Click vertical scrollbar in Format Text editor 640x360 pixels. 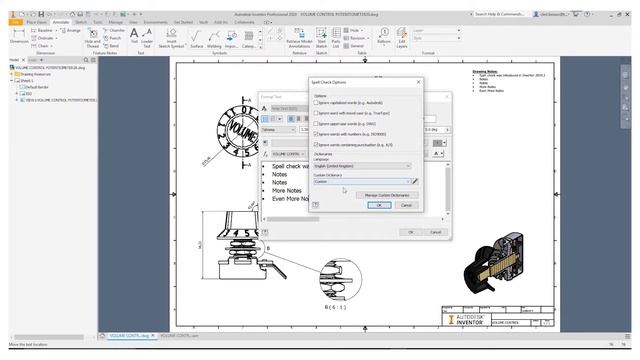tap(448, 189)
